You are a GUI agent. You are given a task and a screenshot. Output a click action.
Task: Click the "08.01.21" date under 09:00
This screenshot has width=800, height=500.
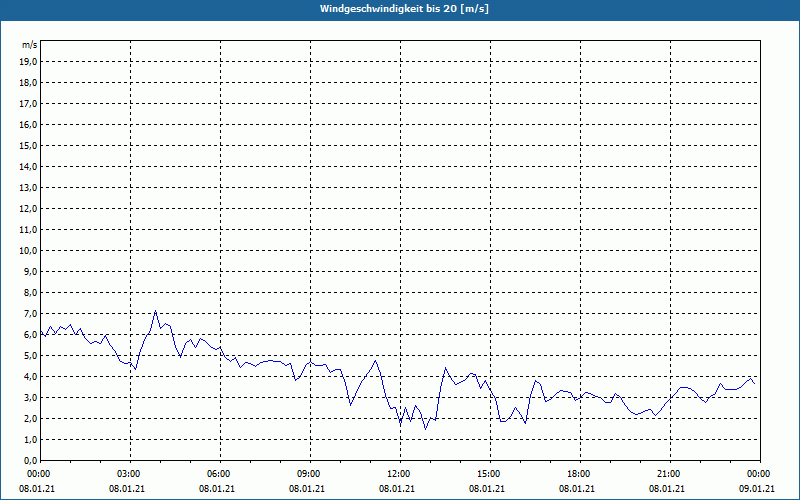[x=307, y=489]
